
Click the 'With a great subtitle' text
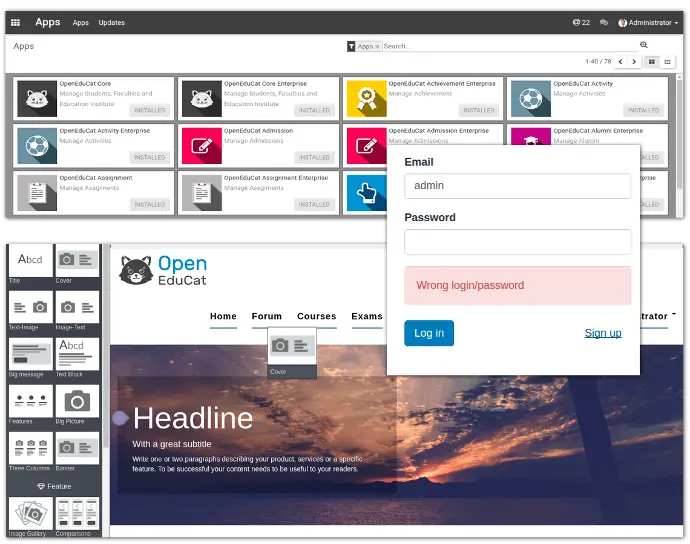tap(172, 444)
